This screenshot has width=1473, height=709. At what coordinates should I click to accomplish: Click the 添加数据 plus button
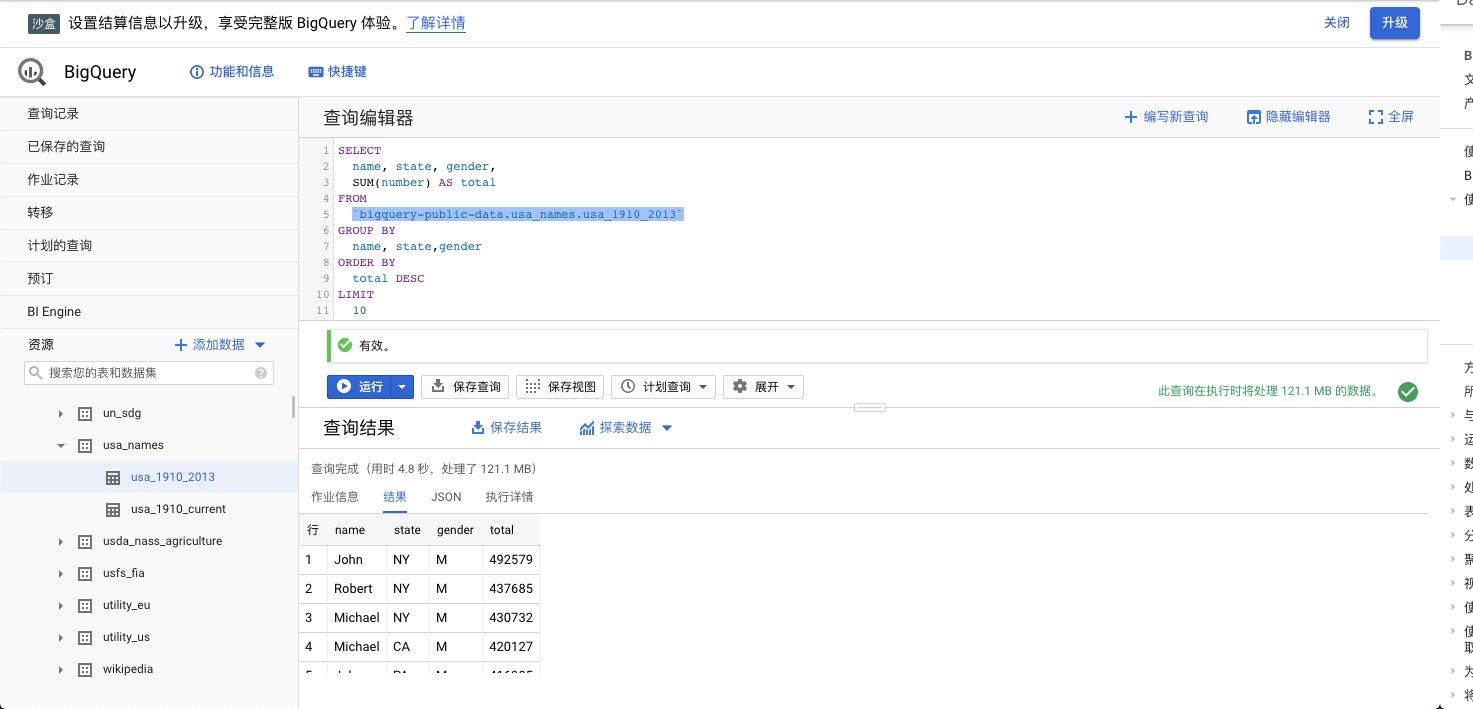[x=210, y=345]
